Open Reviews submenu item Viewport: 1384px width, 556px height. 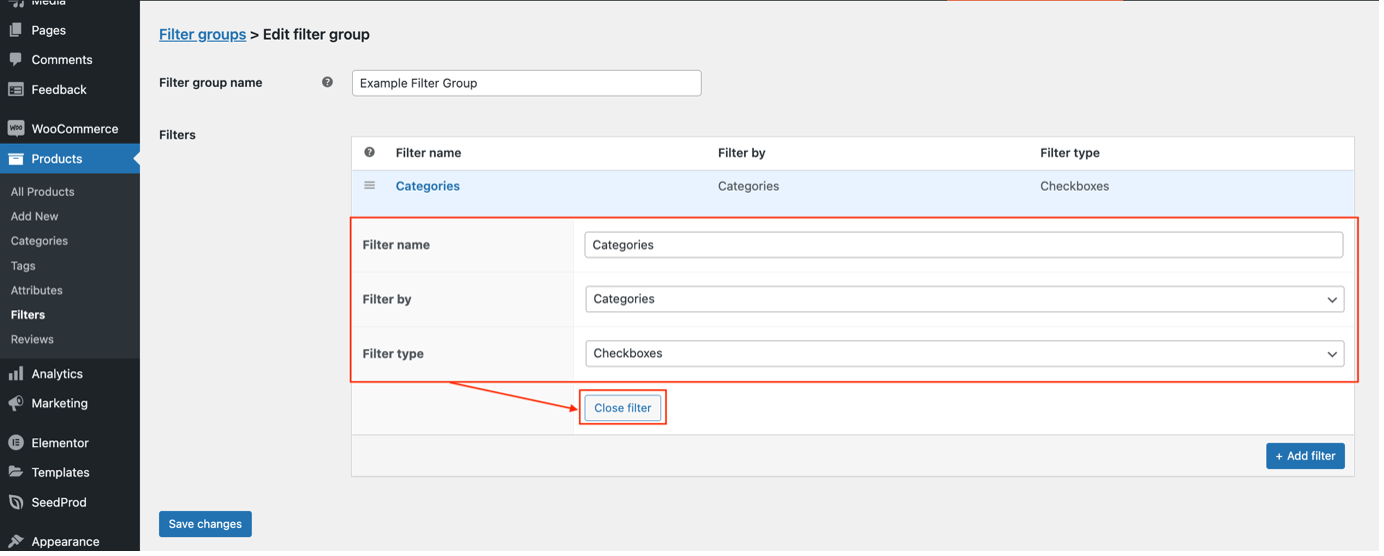pyautogui.click(x=32, y=339)
